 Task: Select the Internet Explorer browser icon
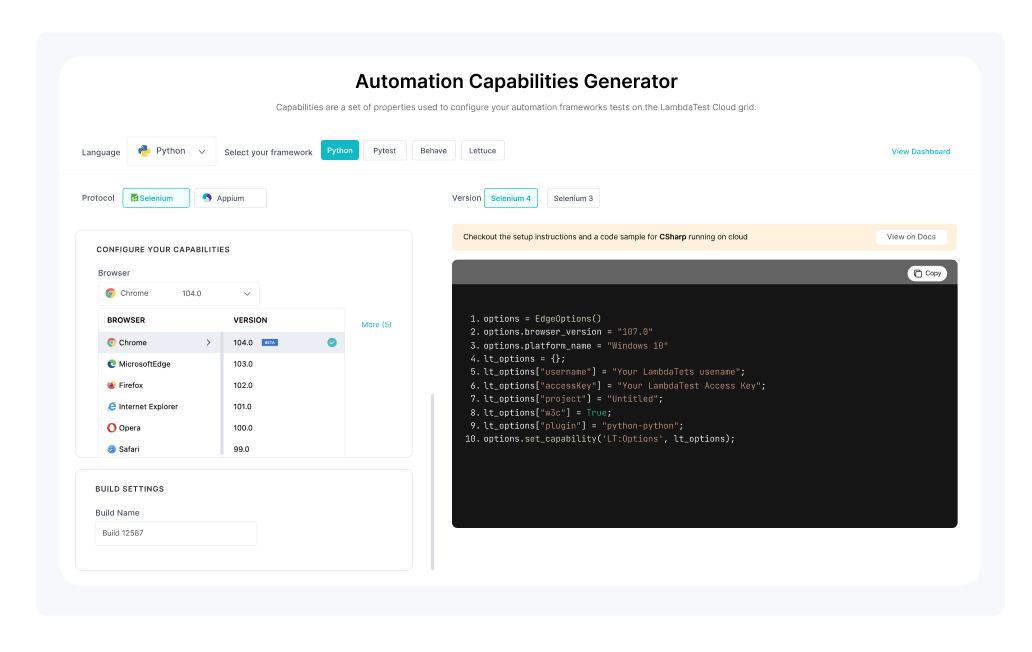(x=110, y=406)
